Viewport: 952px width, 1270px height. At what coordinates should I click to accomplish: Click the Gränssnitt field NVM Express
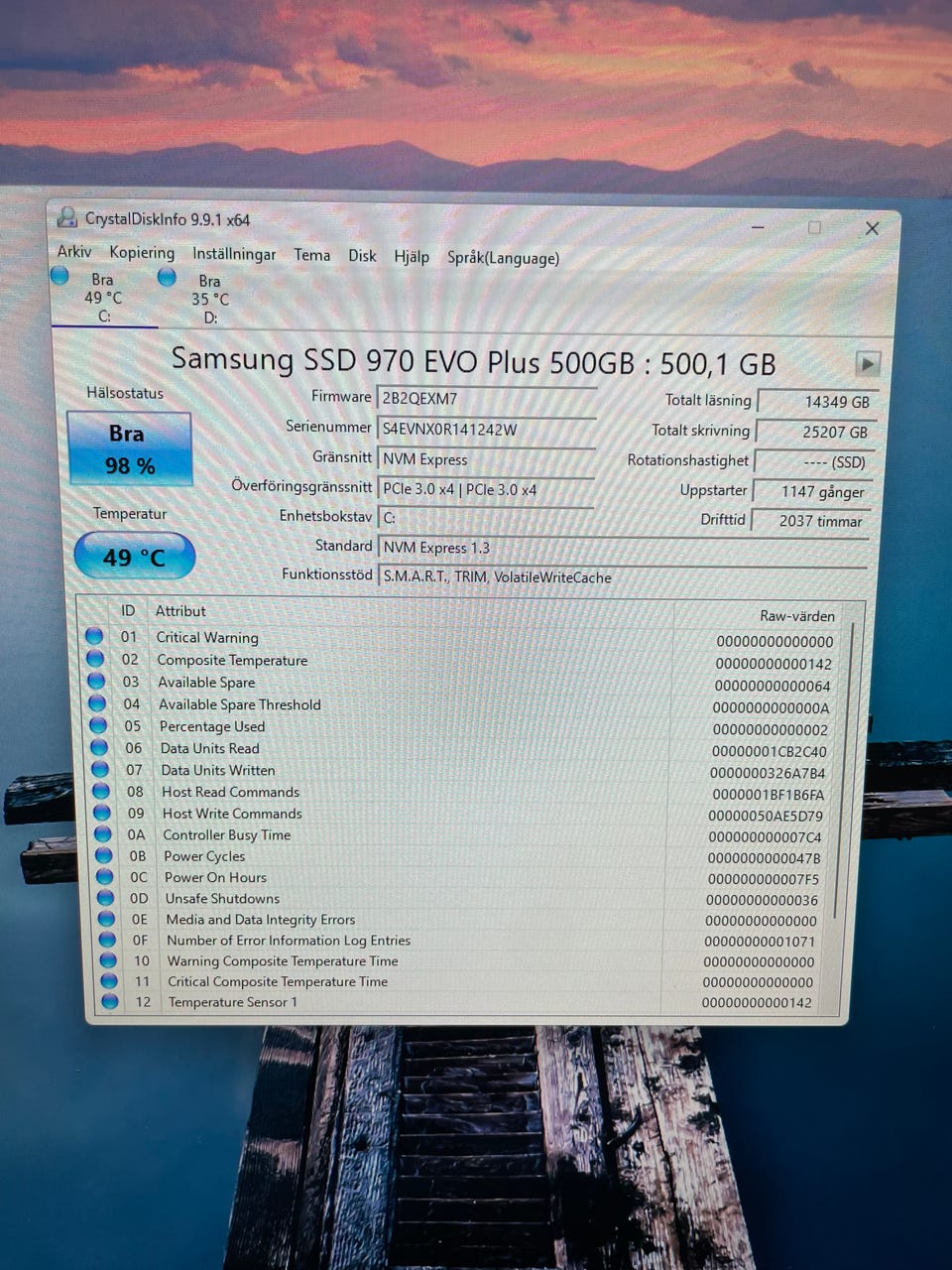(x=486, y=459)
